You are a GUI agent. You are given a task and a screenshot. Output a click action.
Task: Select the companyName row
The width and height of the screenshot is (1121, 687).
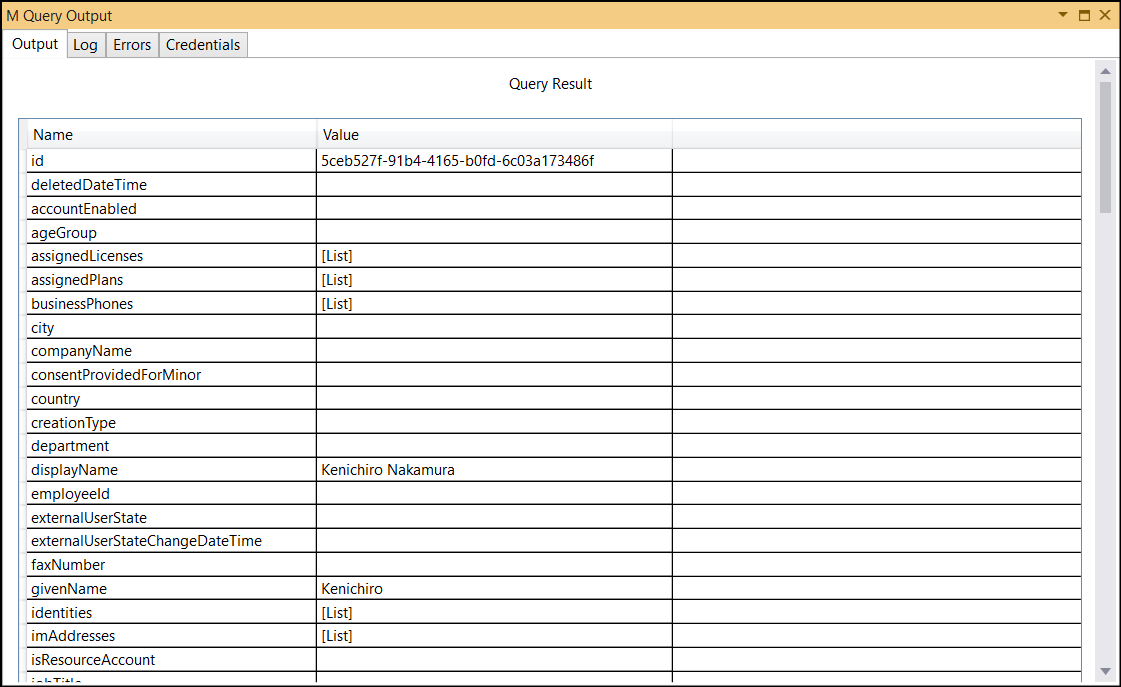click(554, 351)
